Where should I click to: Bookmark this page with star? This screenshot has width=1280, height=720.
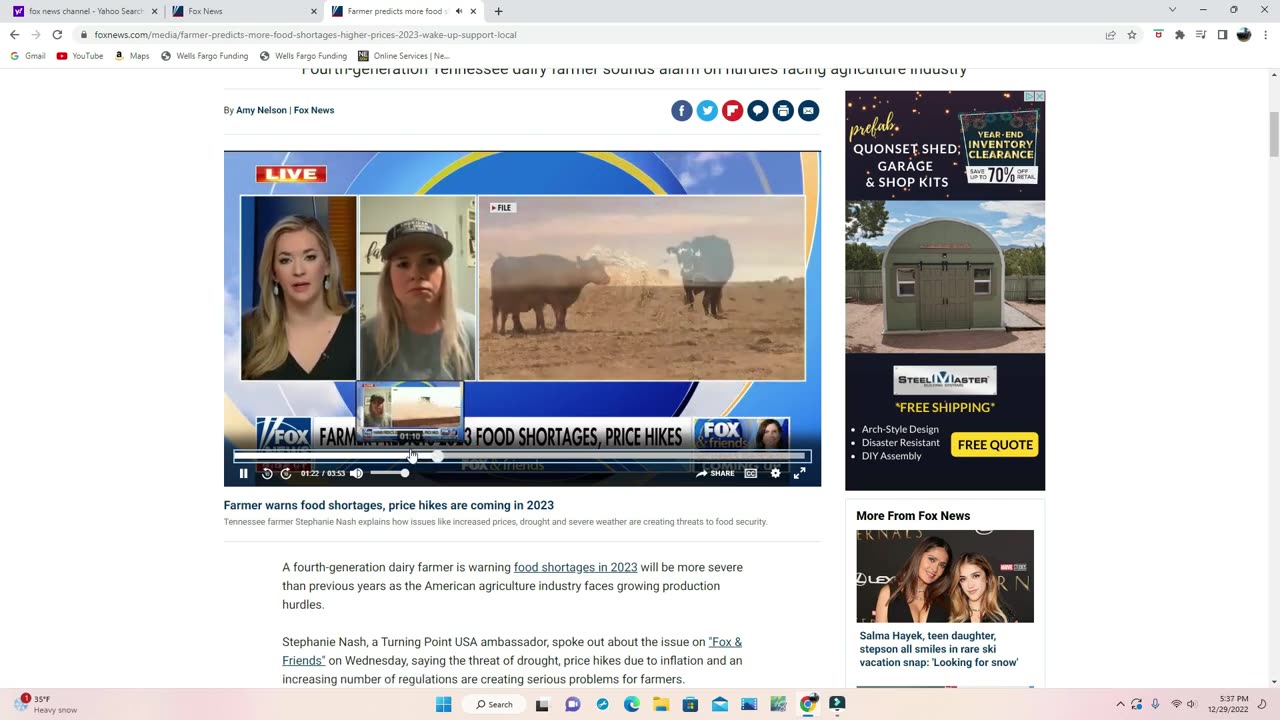1132,34
